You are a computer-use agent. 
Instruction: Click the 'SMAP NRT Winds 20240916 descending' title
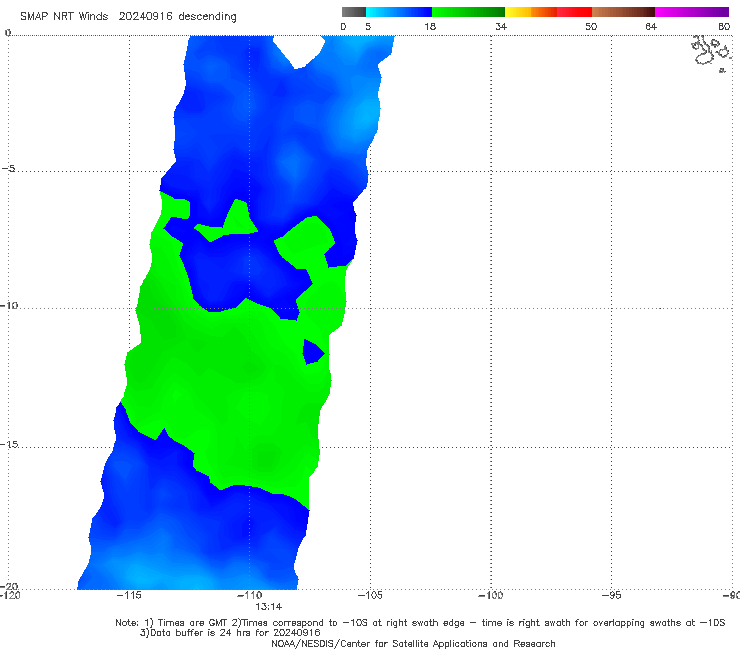point(128,16)
